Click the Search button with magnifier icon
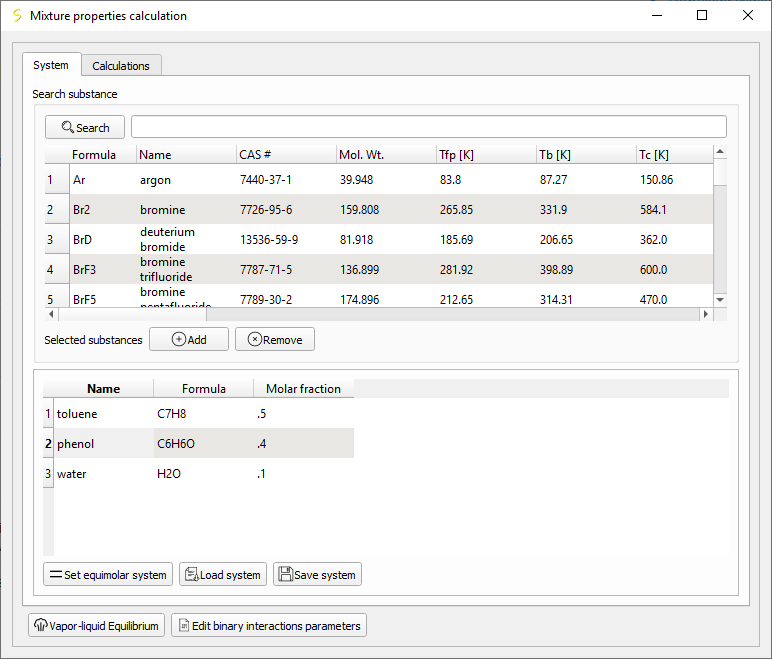This screenshot has width=772, height=659. coord(85,128)
